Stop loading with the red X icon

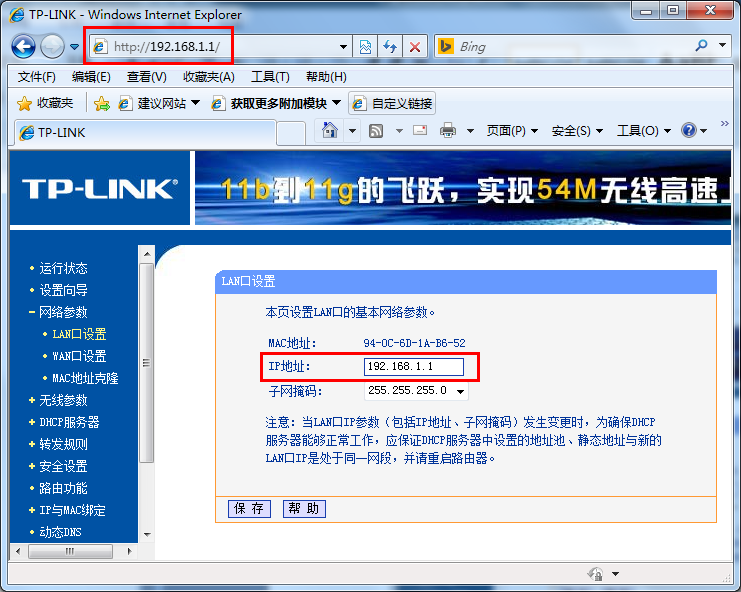415,47
